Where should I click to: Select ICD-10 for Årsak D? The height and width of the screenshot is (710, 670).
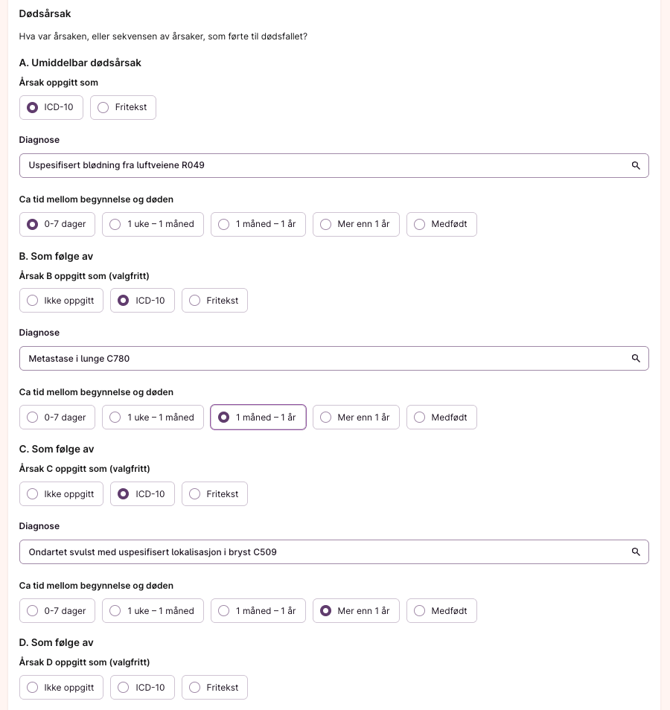pos(142,688)
